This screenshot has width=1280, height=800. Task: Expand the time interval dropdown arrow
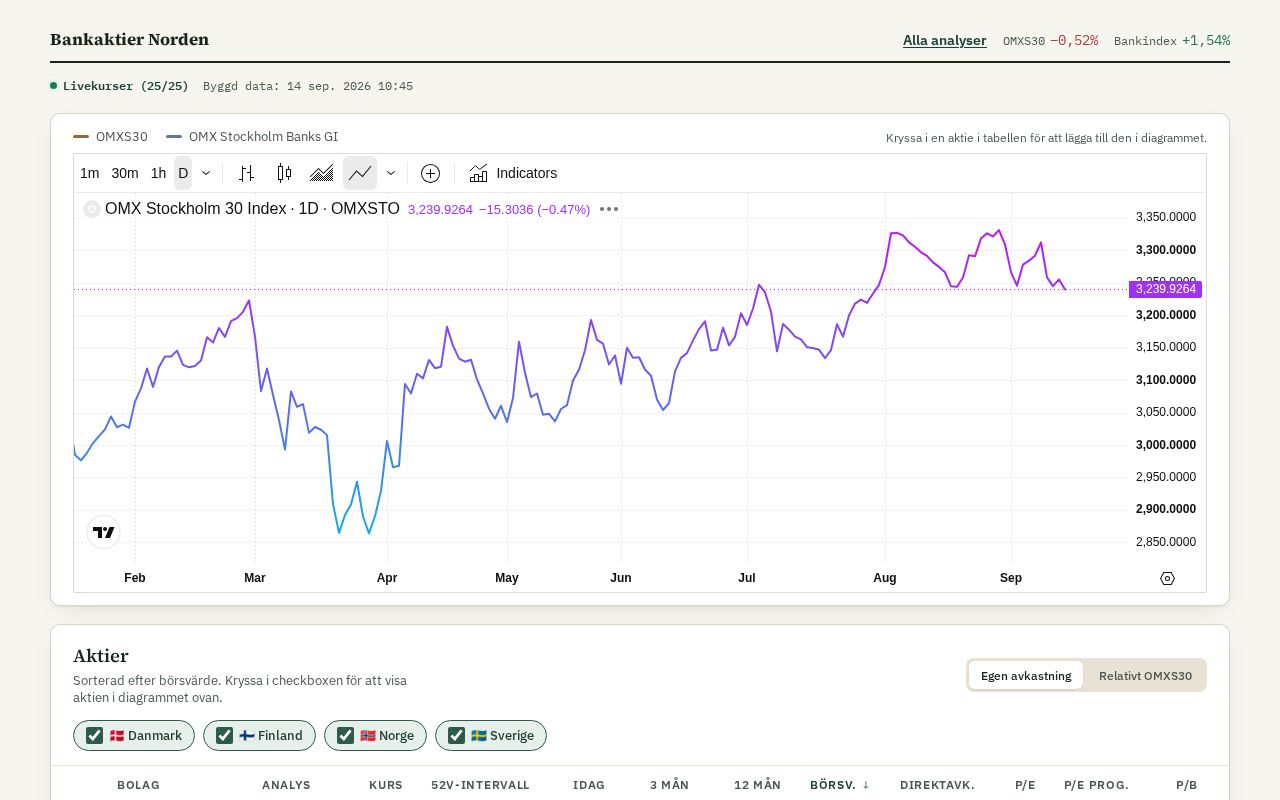(206, 173)
